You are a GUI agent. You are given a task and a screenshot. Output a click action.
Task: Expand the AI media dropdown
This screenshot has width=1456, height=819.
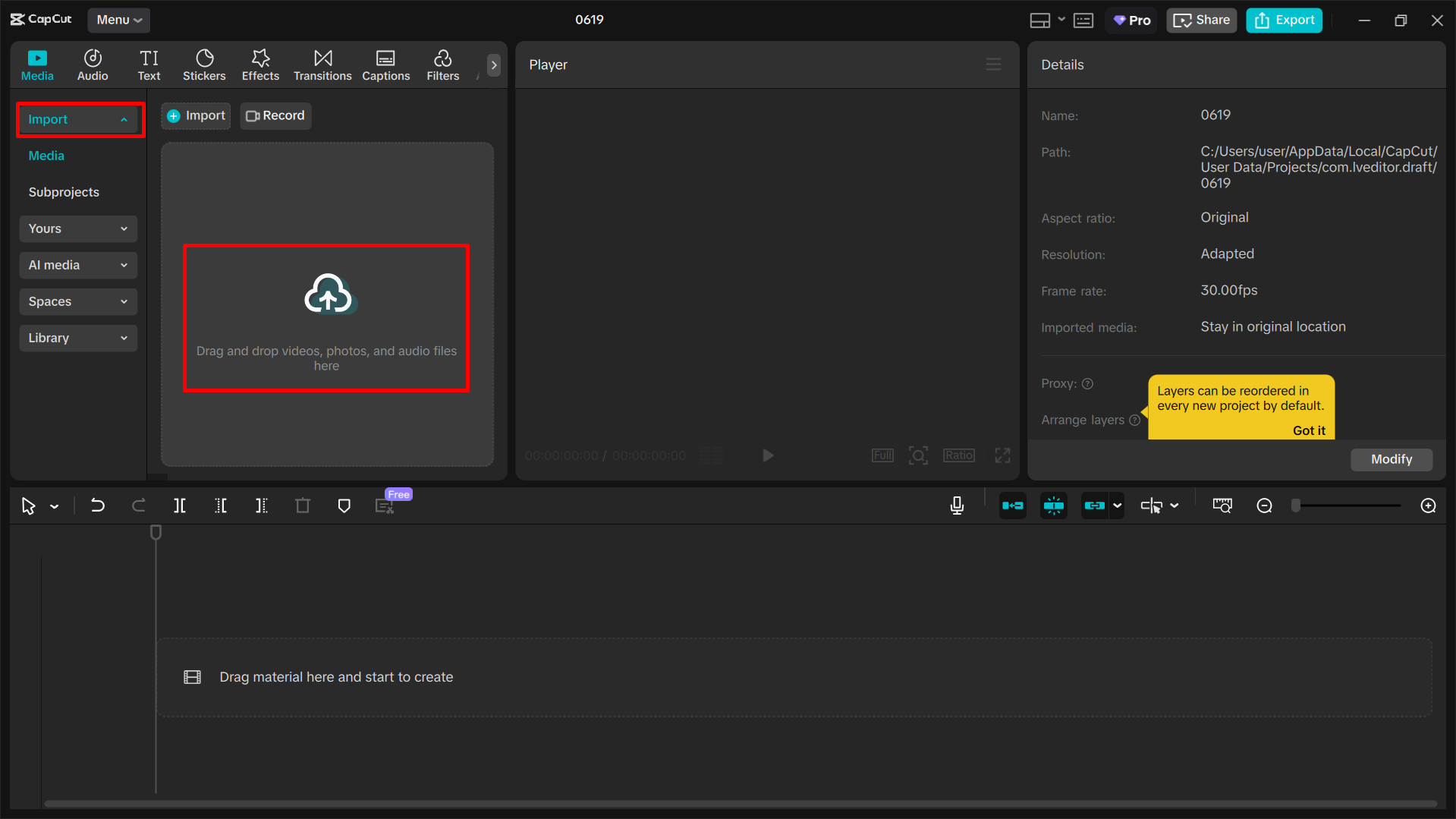coord(124,265)
